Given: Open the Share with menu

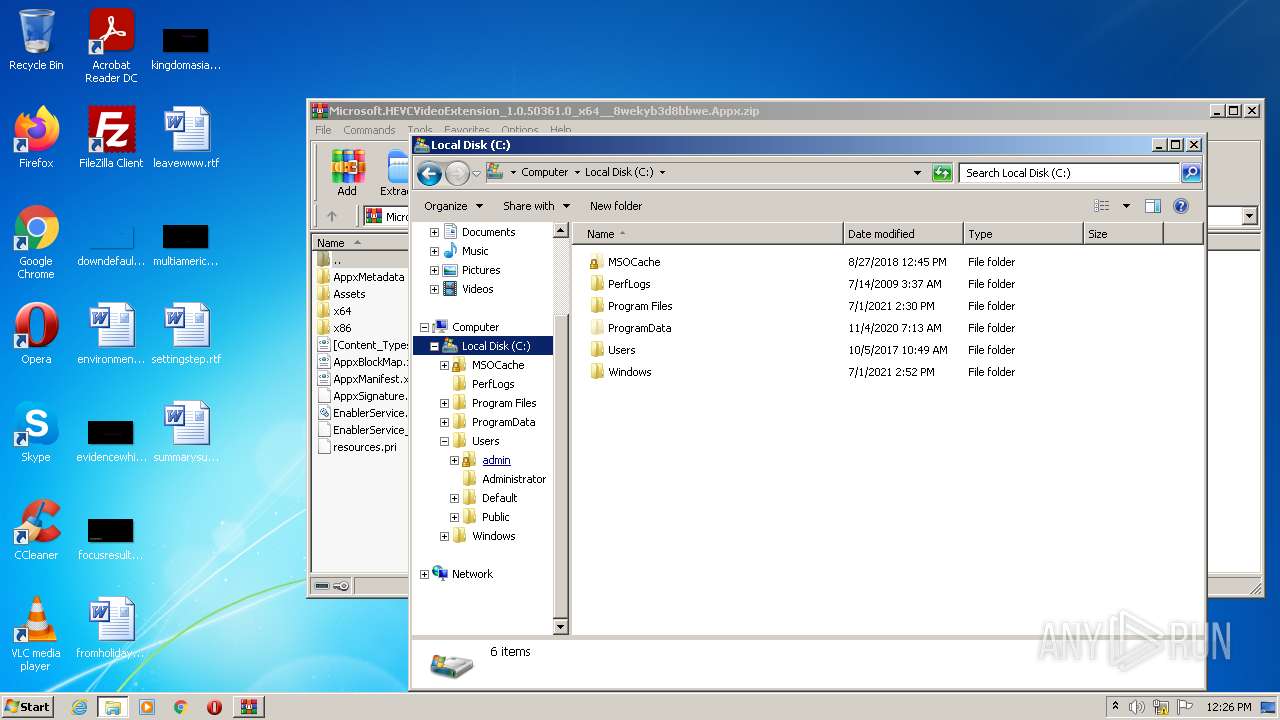Looking at the screenshot, I should tap(536, 206).
